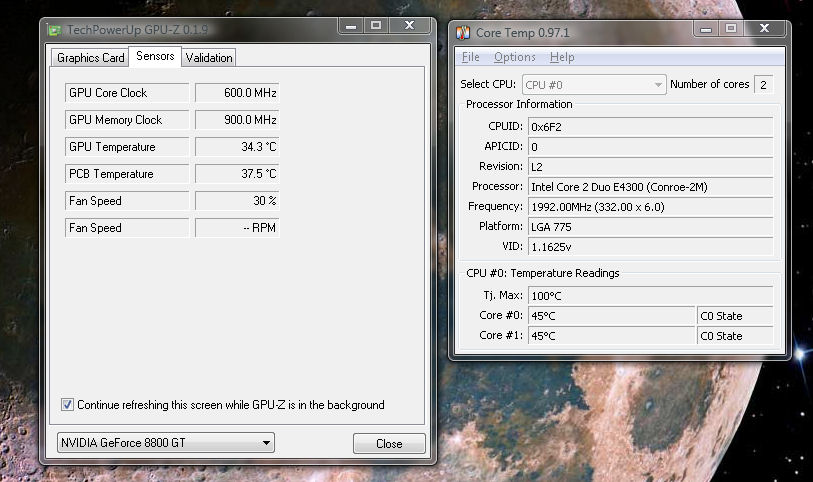Click the Core #1 temperature field
Viewport: 813px width, 482px height.
(x=612, y=336)
